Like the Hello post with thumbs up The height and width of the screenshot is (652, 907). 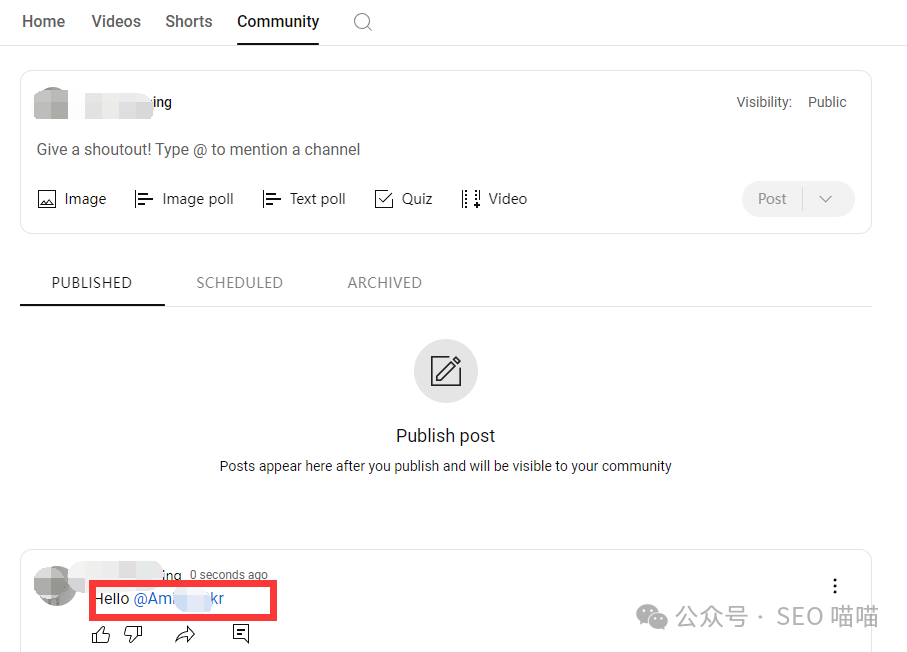(101, 635)
